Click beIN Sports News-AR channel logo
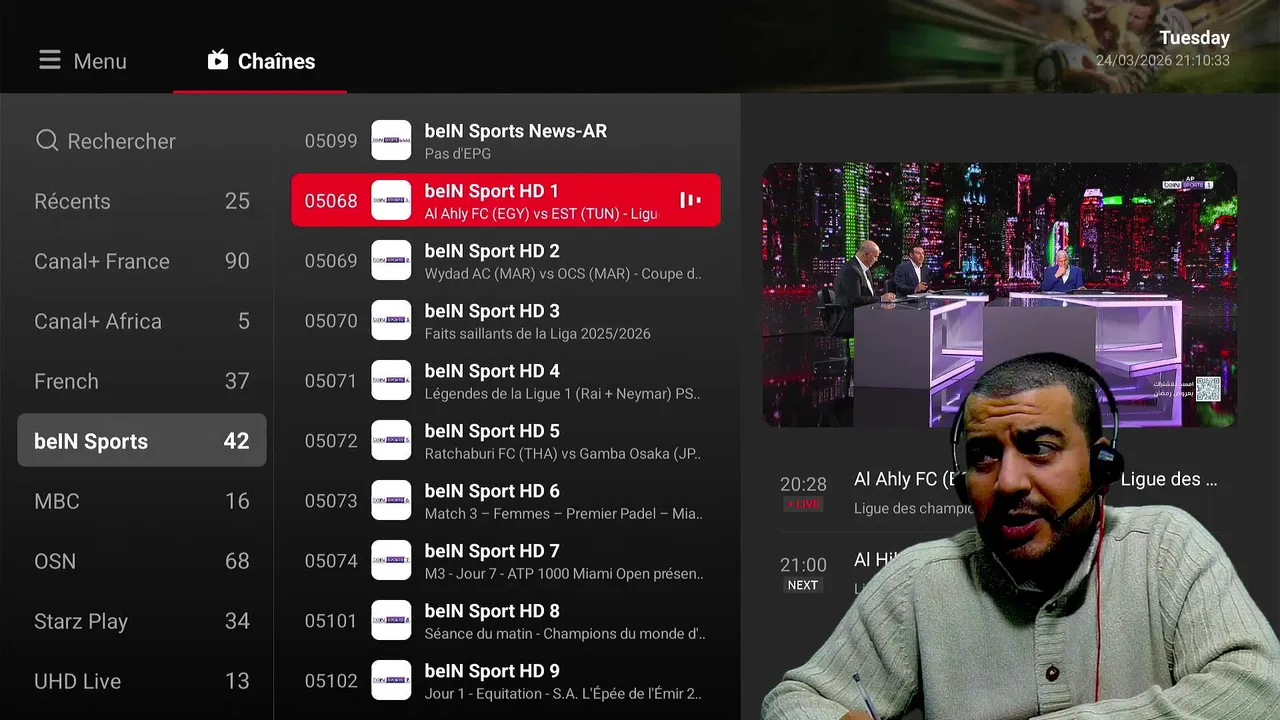The width and height of the screenshot is (1280, 720). [391, 140]
